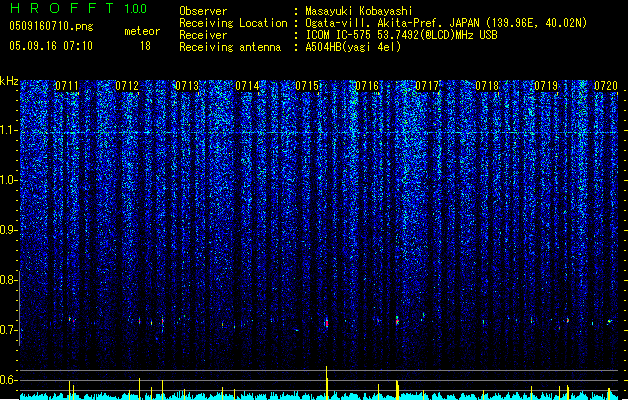This screenshot has width=629, height=400.
Task: Click the date stamp 05.09.16 07:10
Action: click(51, 46)
